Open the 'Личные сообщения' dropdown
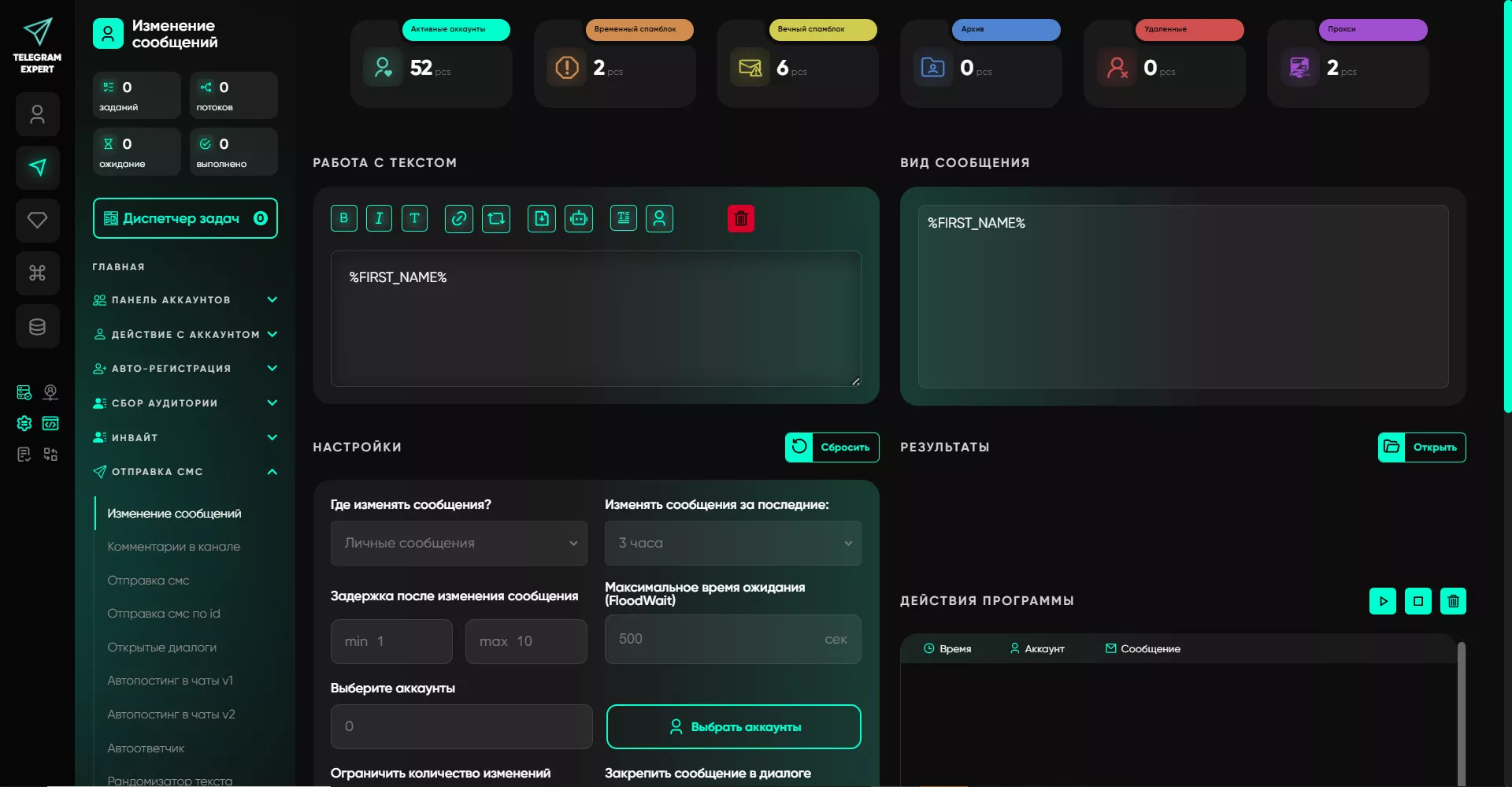Viewport: 1512px width, 787px height. coord(459,543)
